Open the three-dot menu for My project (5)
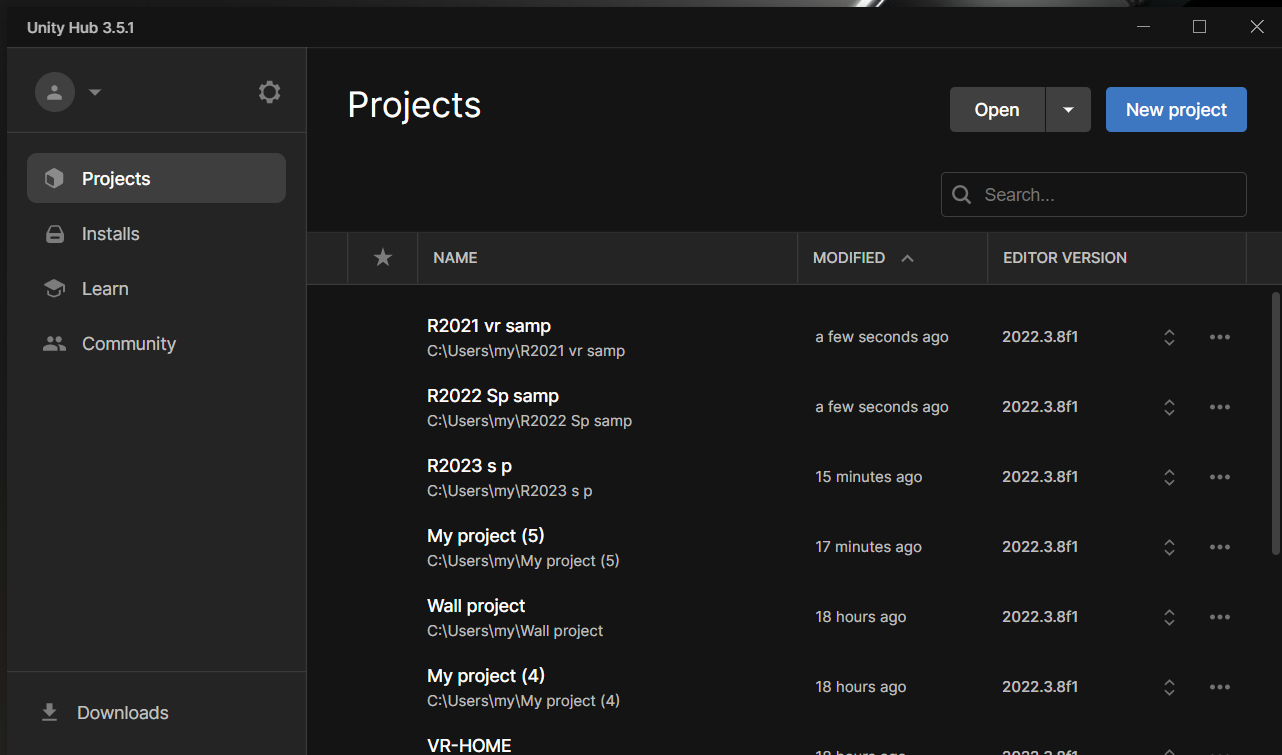The image size is (1282, 755). (x=1220, y=547)
